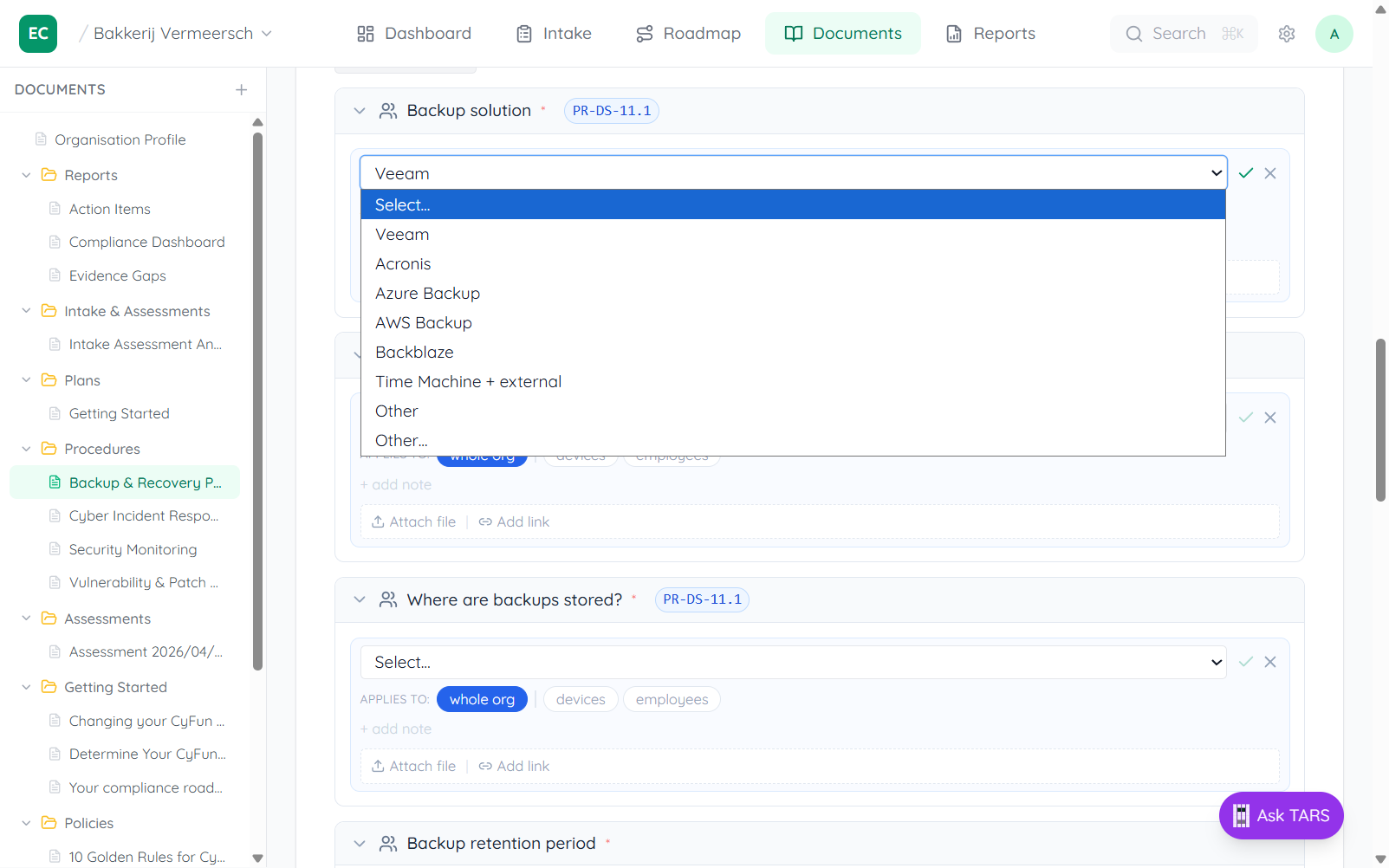The image size is (1389, 868).
Task: Select 'Acronis' from the backup solution dropdown
Action: [403, 263]
